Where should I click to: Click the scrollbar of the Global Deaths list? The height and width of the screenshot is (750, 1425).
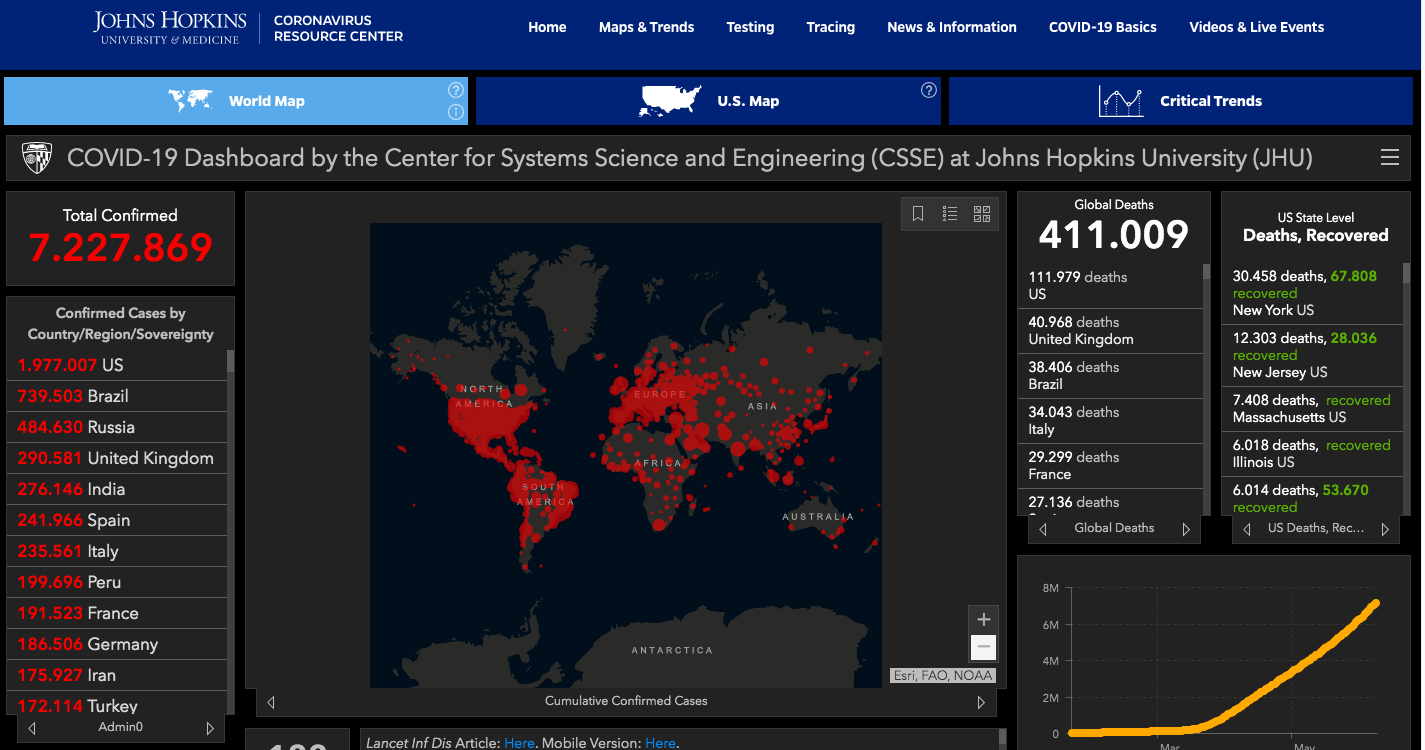pos(1206,272)
